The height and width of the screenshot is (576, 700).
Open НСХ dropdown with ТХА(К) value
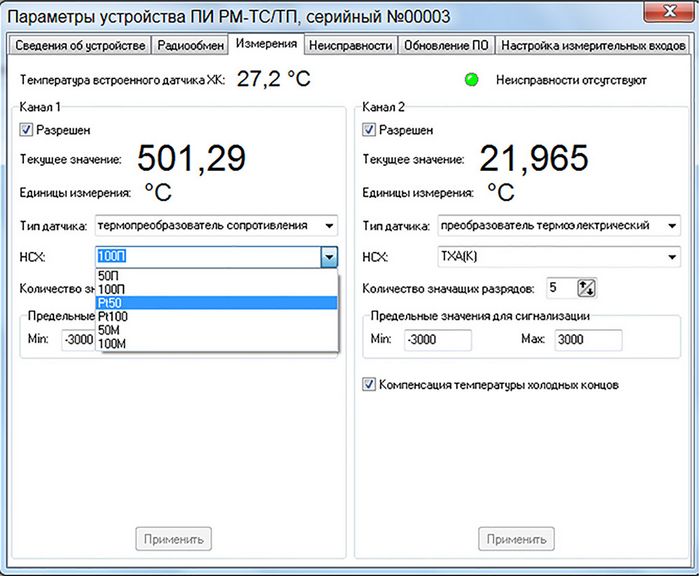tap(671, 257)
